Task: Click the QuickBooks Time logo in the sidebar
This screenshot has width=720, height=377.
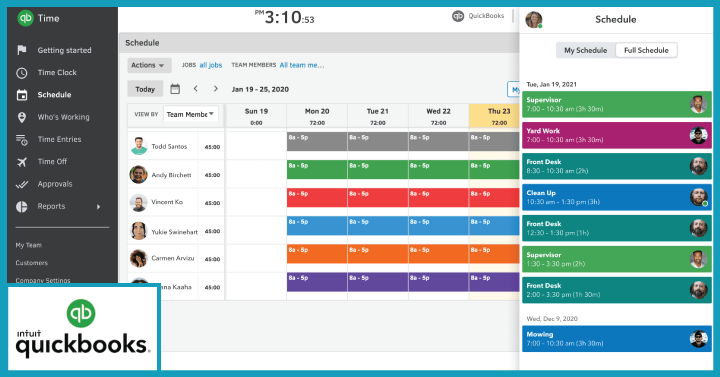Action: [25, 18]
